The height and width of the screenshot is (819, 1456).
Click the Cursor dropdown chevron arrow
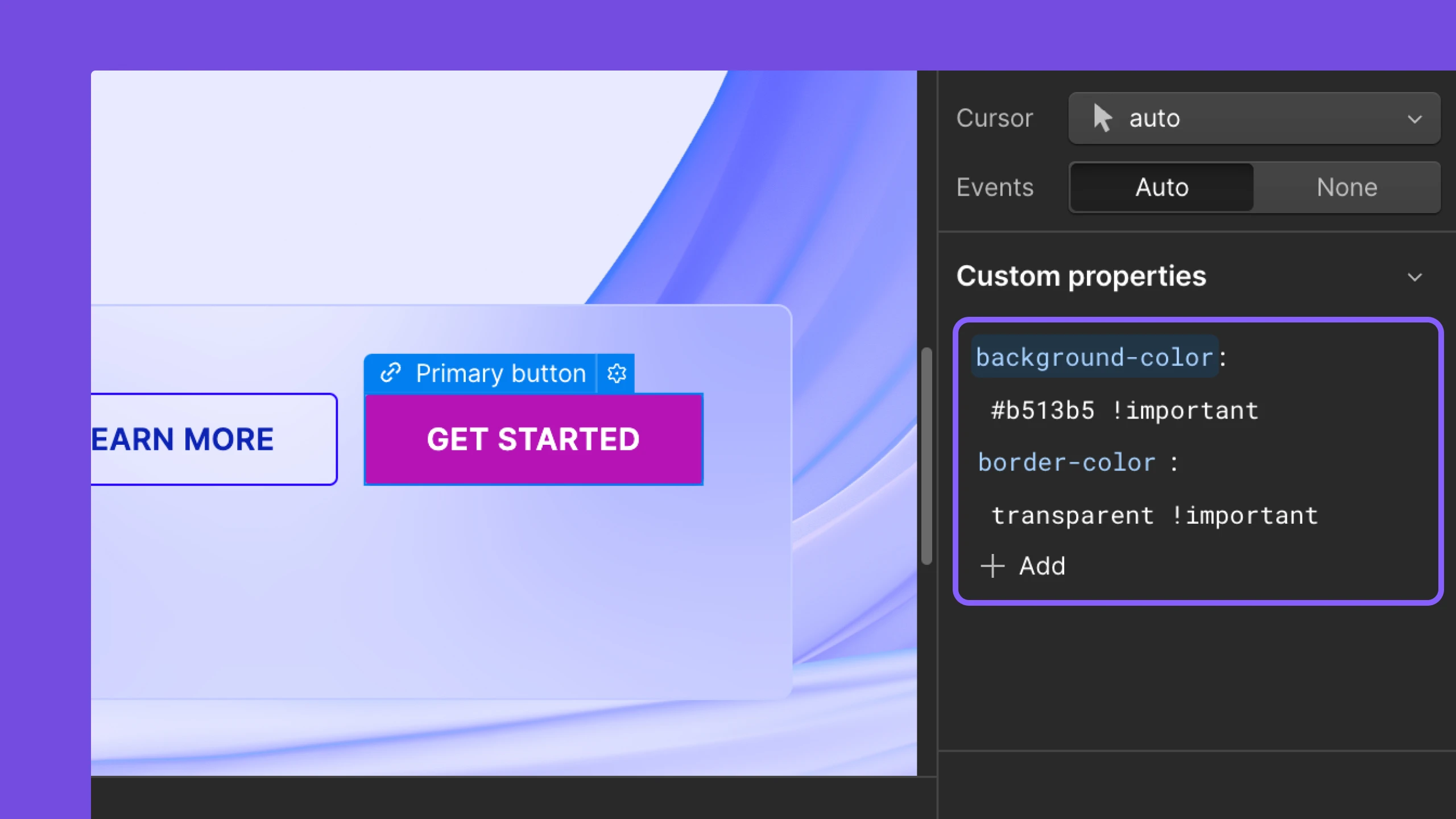(x=1414, y=119)
